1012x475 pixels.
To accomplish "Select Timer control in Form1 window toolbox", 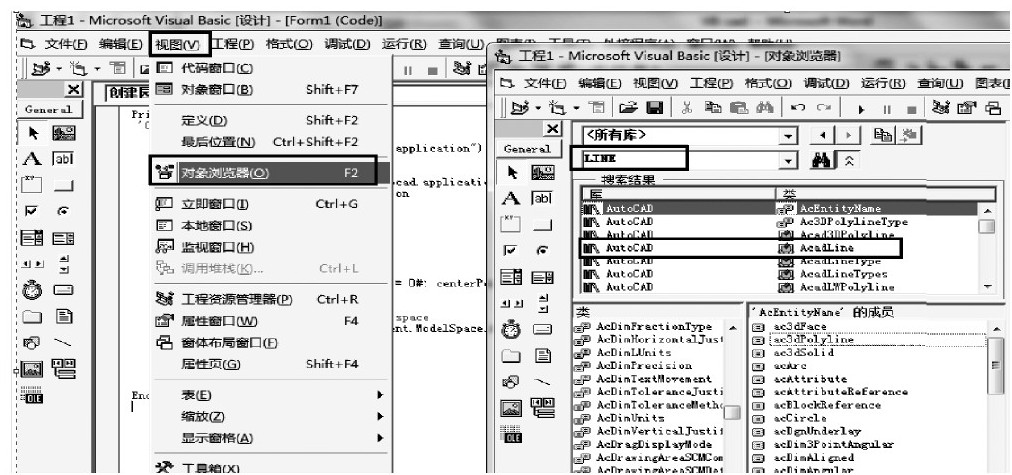I will (32, 290).
